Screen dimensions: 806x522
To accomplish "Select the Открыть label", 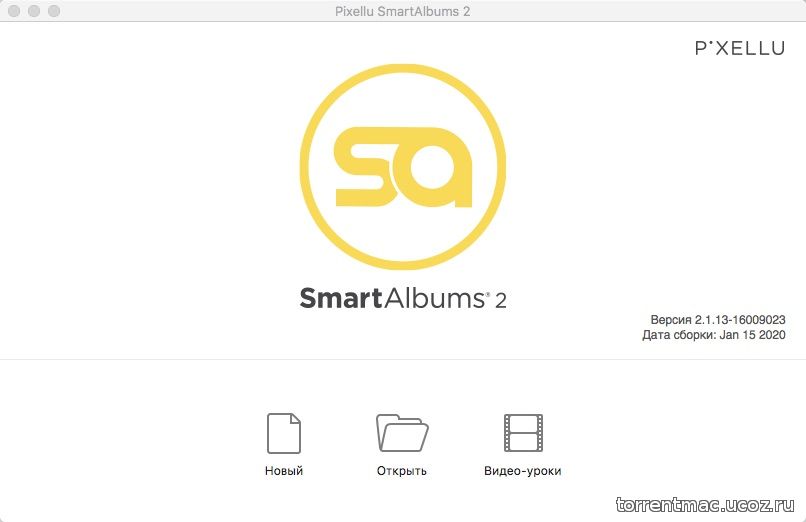I will pyautogui.click(x=401, y=471).
